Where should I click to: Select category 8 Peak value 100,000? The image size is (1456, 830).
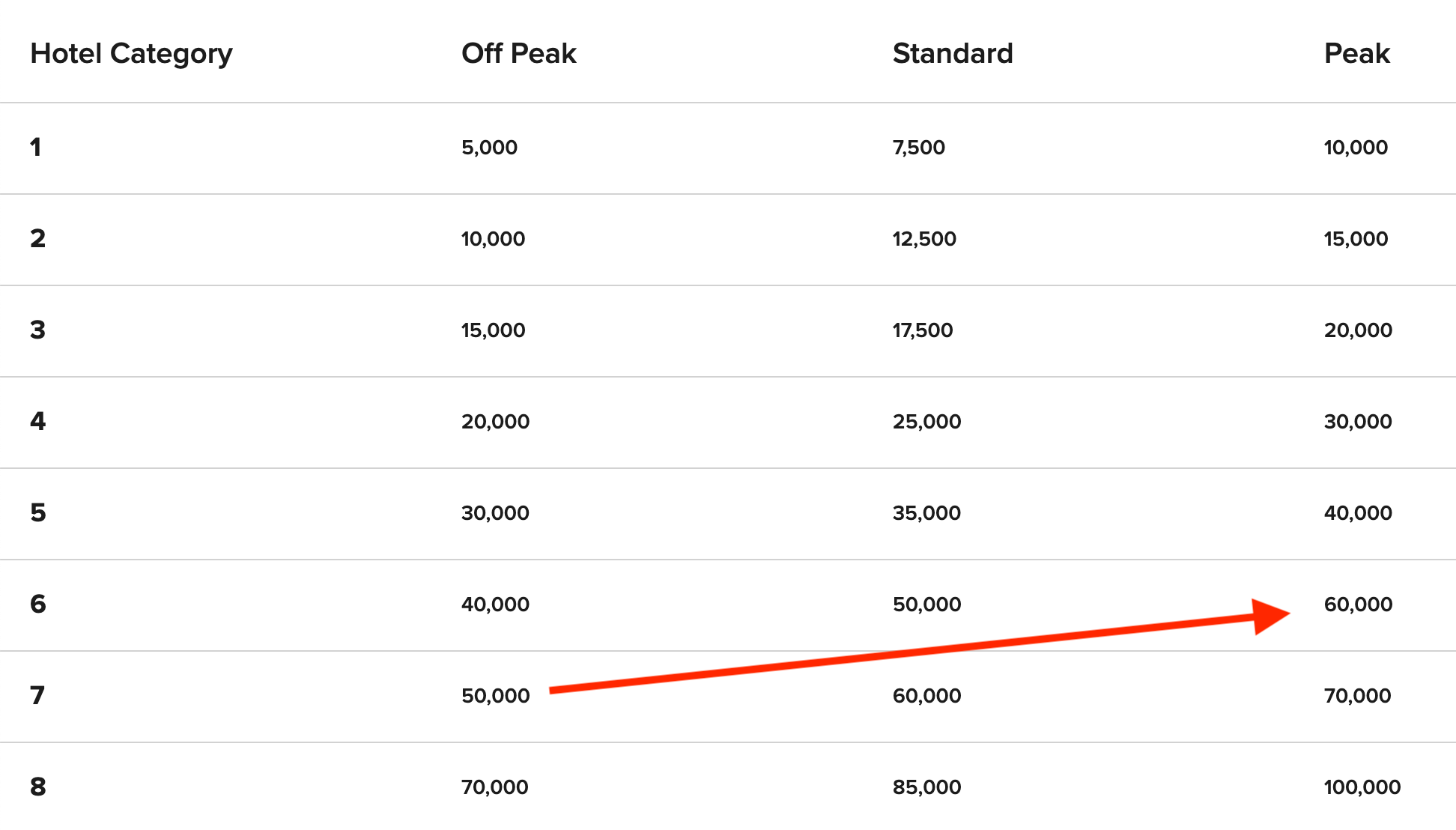(x=1362, y=787)
